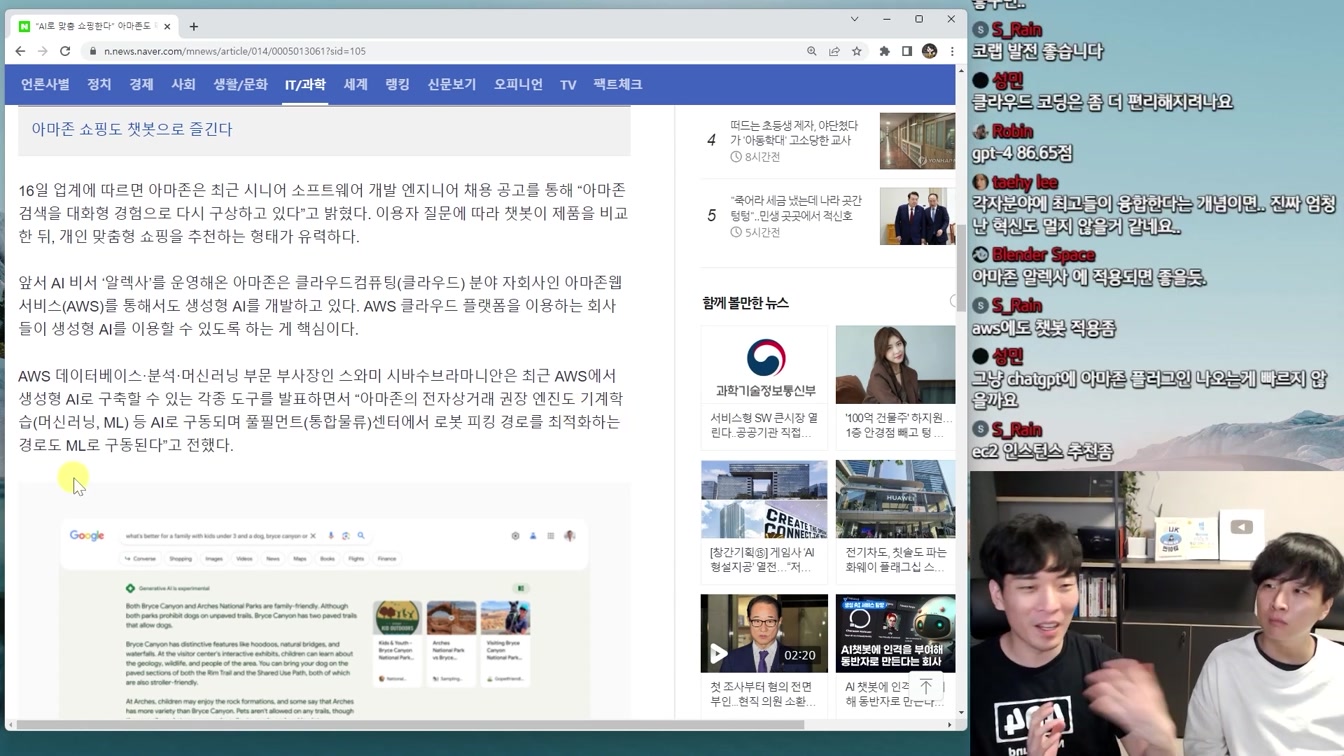Open the 'CREATE THE CONNECT' building thumbnail
Image resolution: width=1344 pixels, height=756 pixels.
click(764, 499)
